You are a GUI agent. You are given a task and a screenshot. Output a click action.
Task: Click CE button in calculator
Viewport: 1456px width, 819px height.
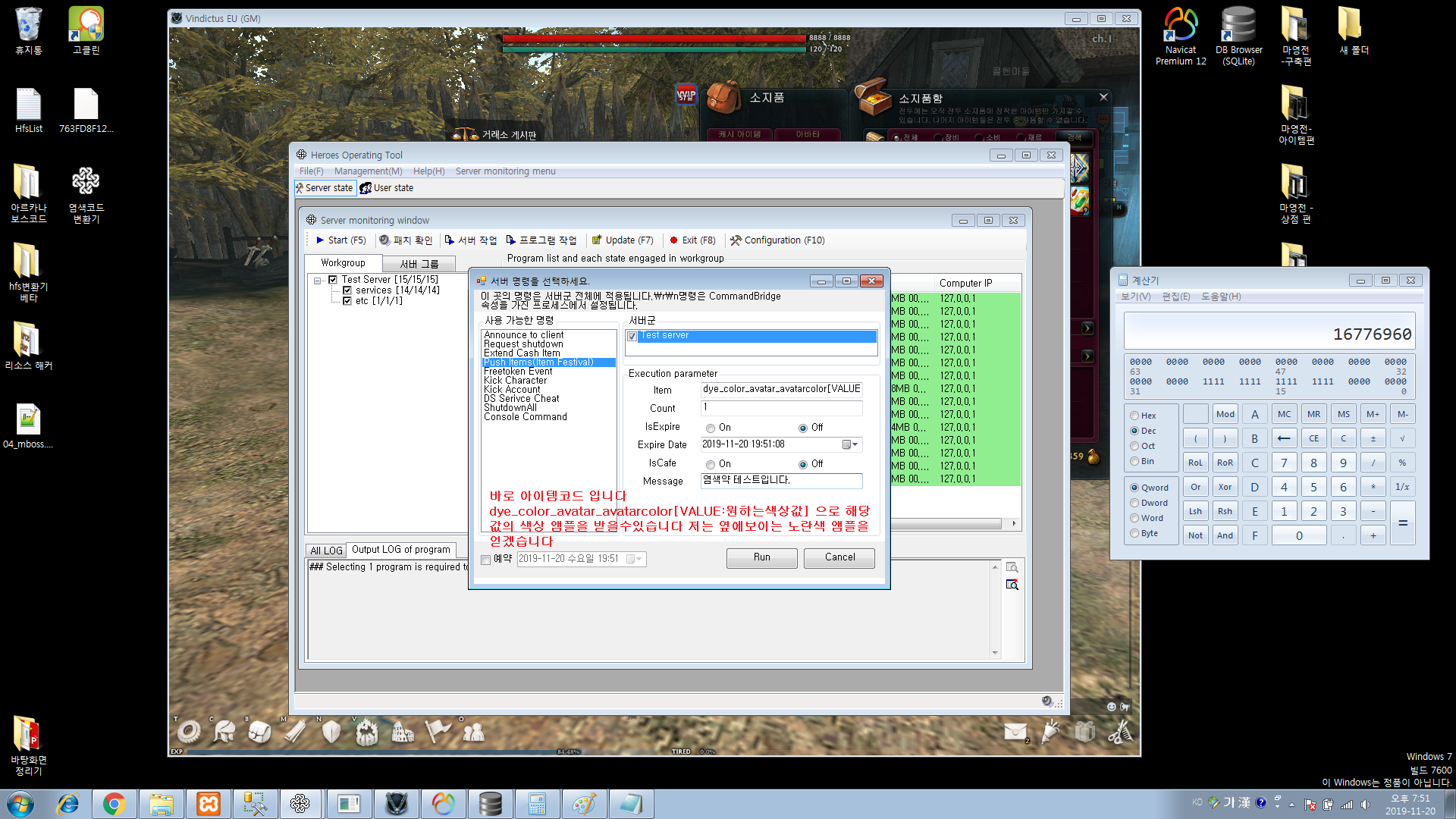[1313, 438]
